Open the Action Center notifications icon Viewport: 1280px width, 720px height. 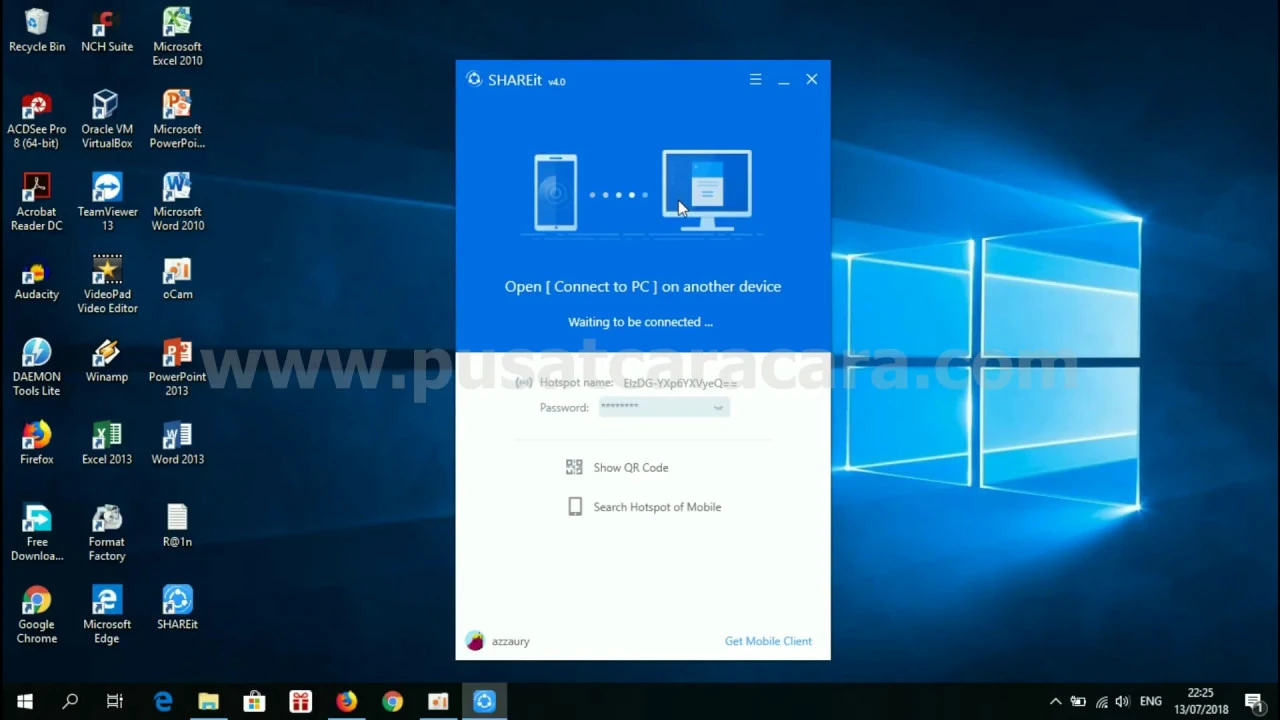click(1253, 702)
